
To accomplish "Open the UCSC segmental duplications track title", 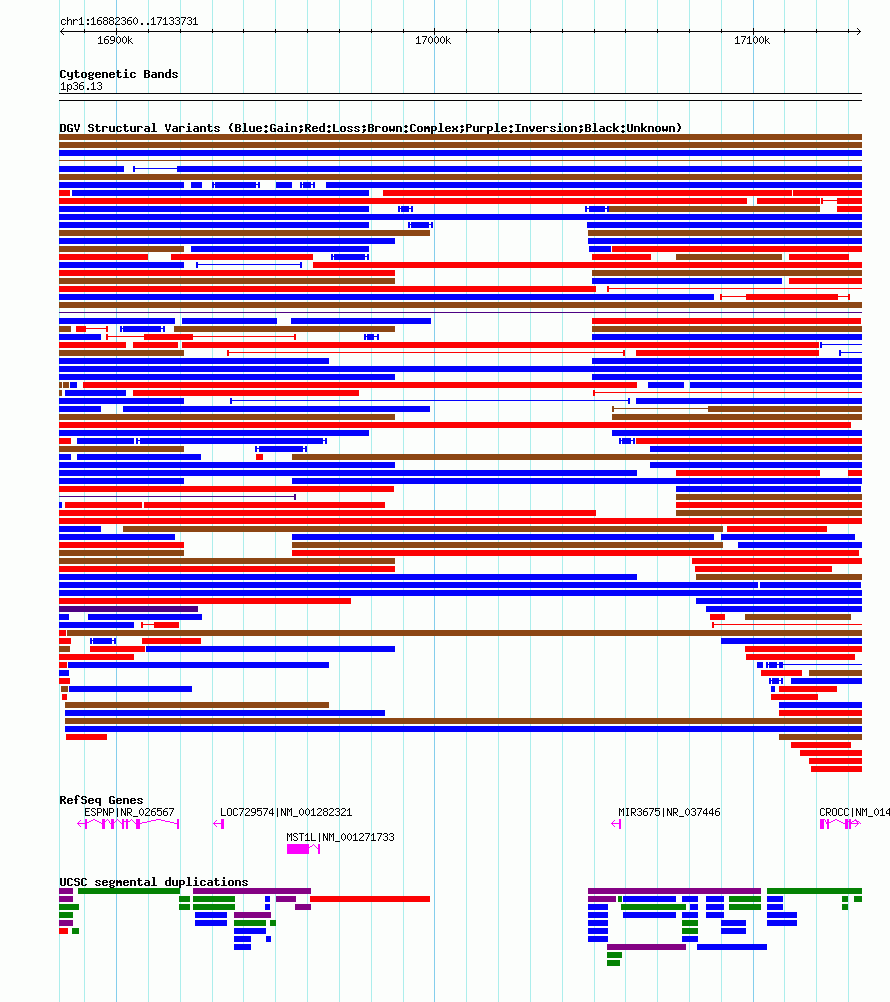I will [154, 882].
